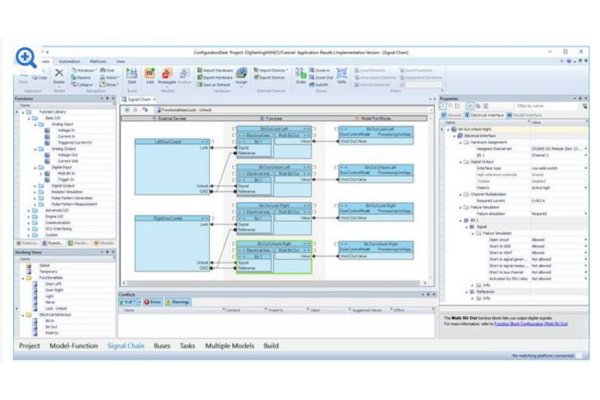600x400 pixels.
Task: Open the Automation ribbon tab
Action: (x=69, y=61)
